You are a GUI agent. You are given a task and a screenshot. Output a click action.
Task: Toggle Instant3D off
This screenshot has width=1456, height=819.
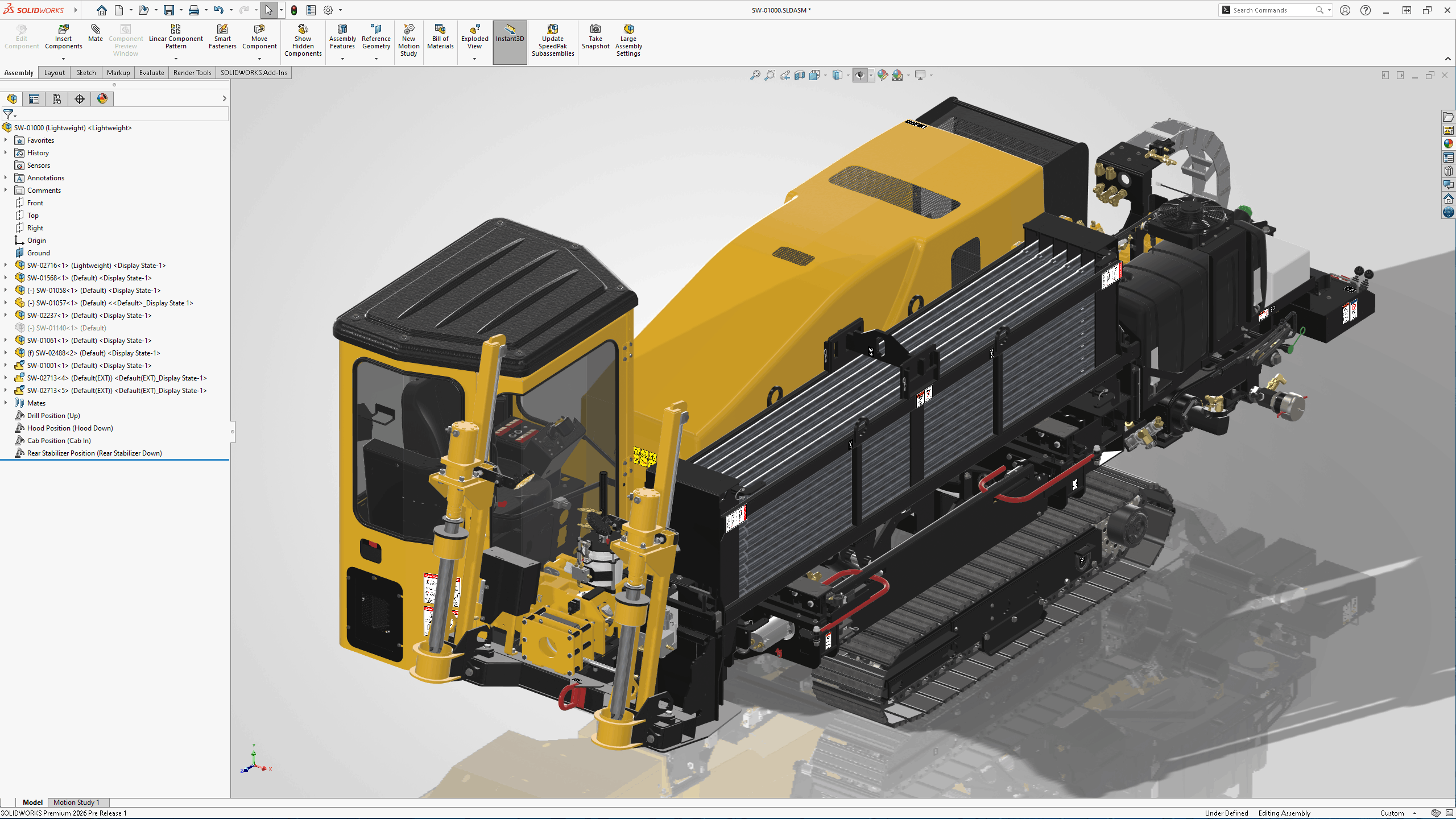click(x=510, y=42)
